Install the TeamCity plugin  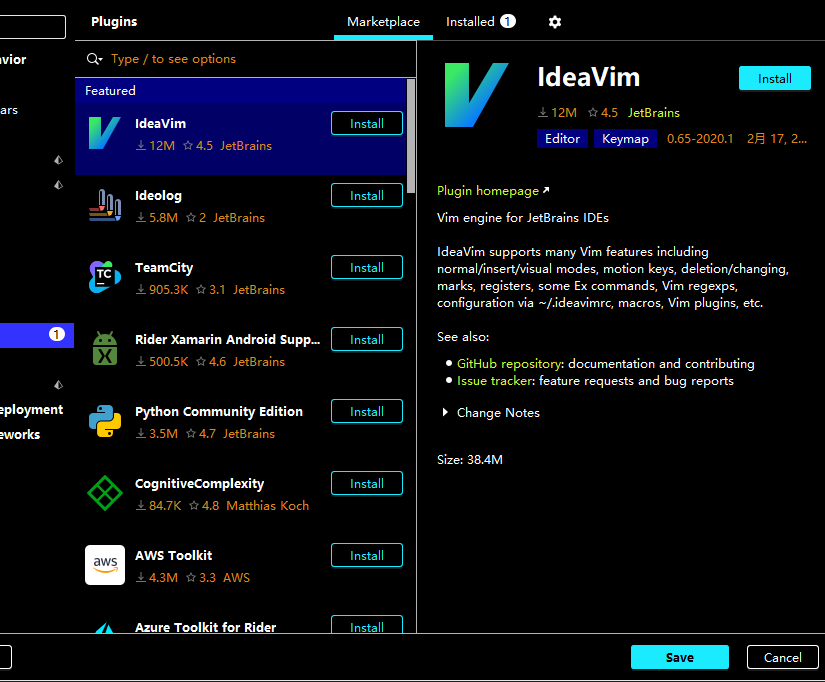[367, 267]
